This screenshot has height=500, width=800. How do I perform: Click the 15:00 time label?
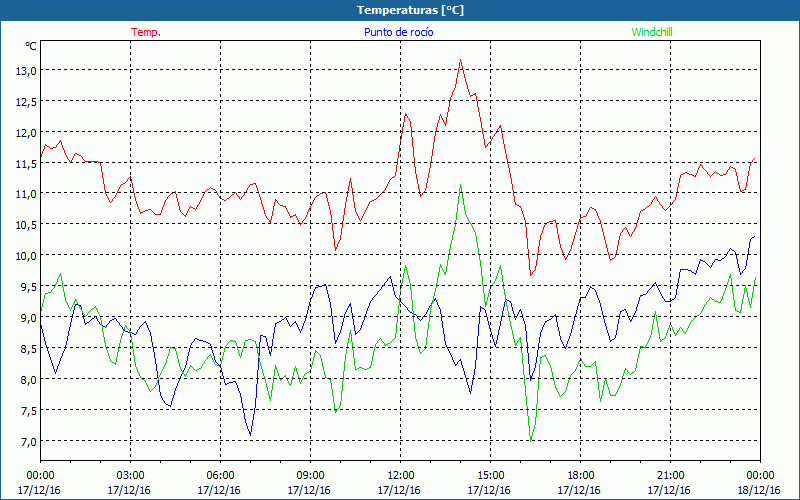tap(490, 476)
